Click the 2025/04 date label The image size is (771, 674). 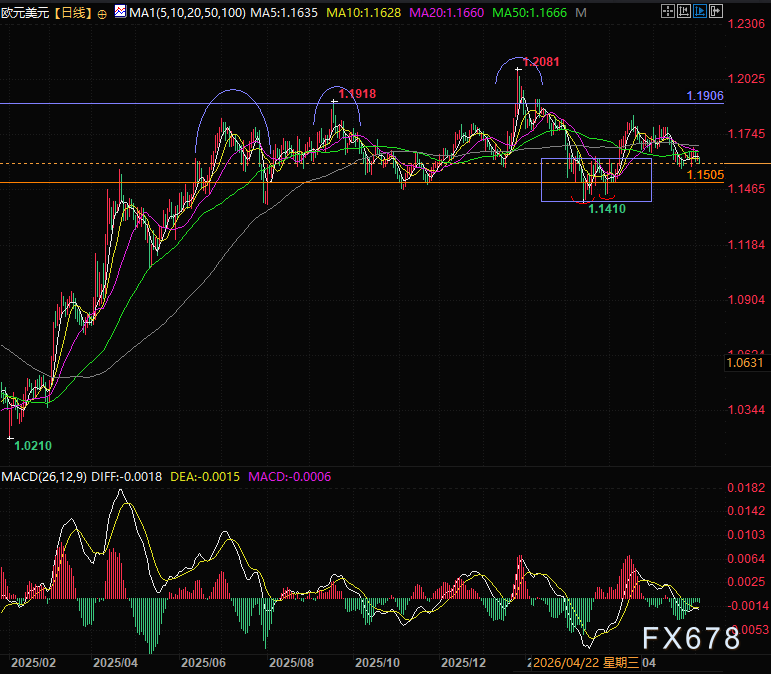click(116, 663)
